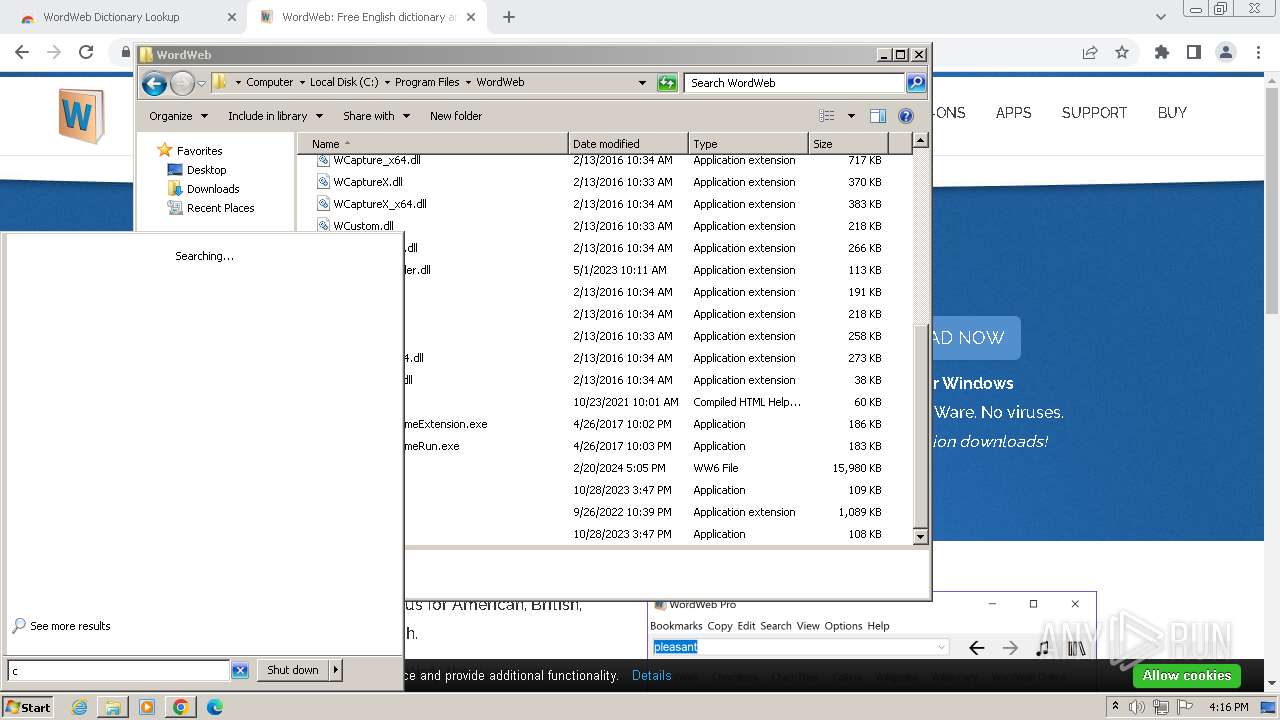Select the WCustom.dll file
This screenshot has width=1280, height=720.
(x=363, y=226)
